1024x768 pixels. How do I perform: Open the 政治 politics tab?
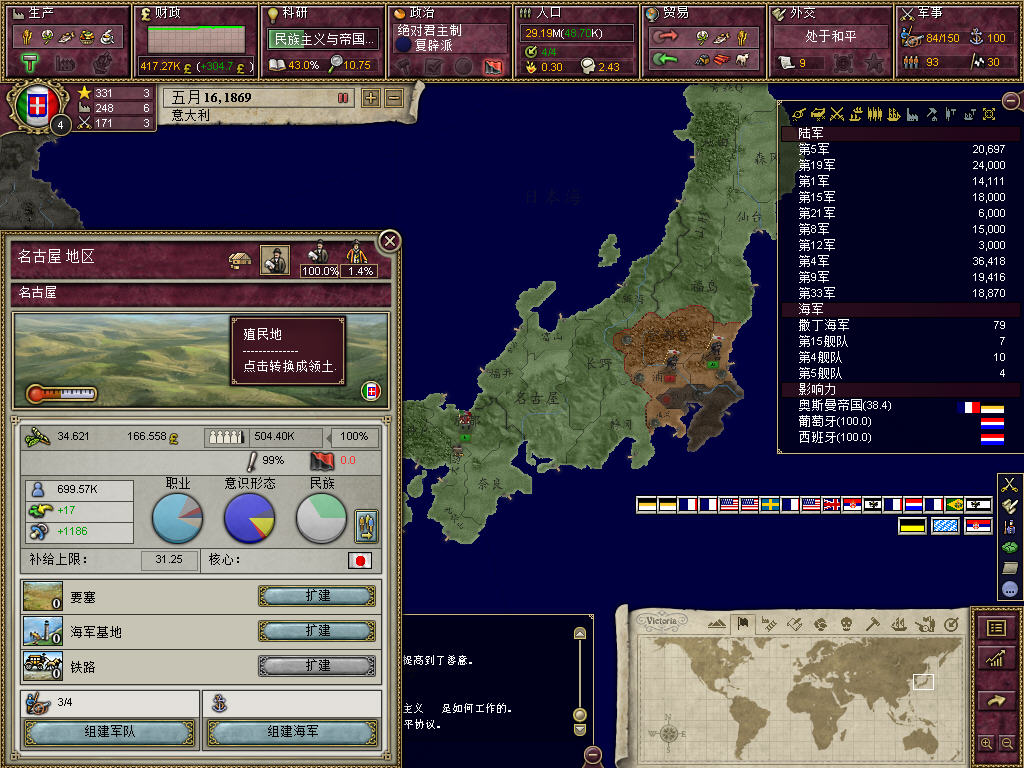click(450, 41)
